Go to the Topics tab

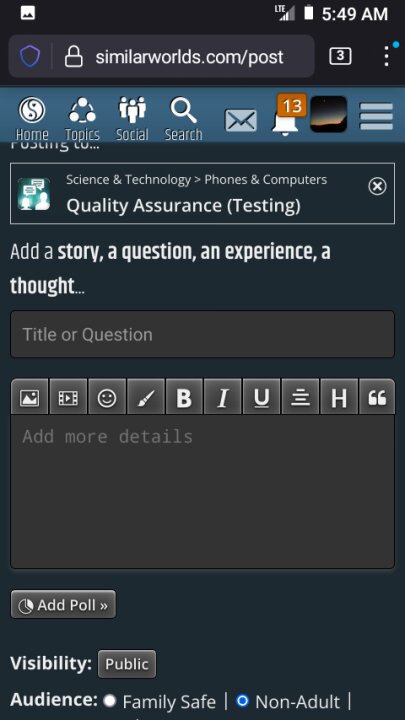click(82, 119)
